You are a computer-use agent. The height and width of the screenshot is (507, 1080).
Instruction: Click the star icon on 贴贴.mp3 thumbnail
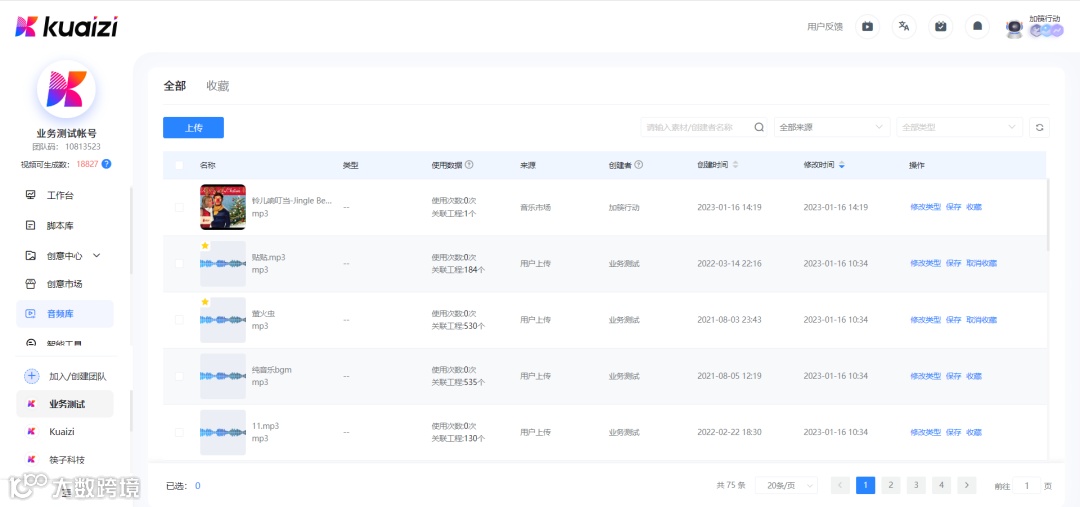click(205, 245)
